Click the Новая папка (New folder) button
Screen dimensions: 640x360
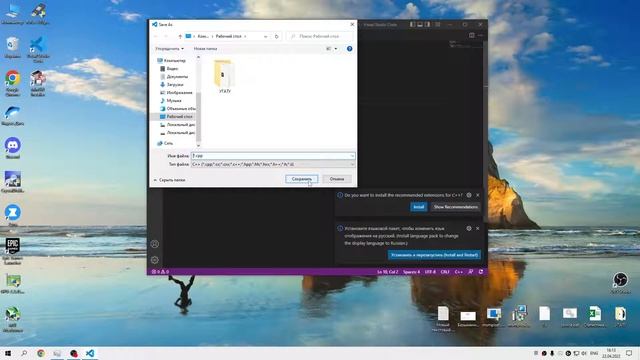point(205,49)
